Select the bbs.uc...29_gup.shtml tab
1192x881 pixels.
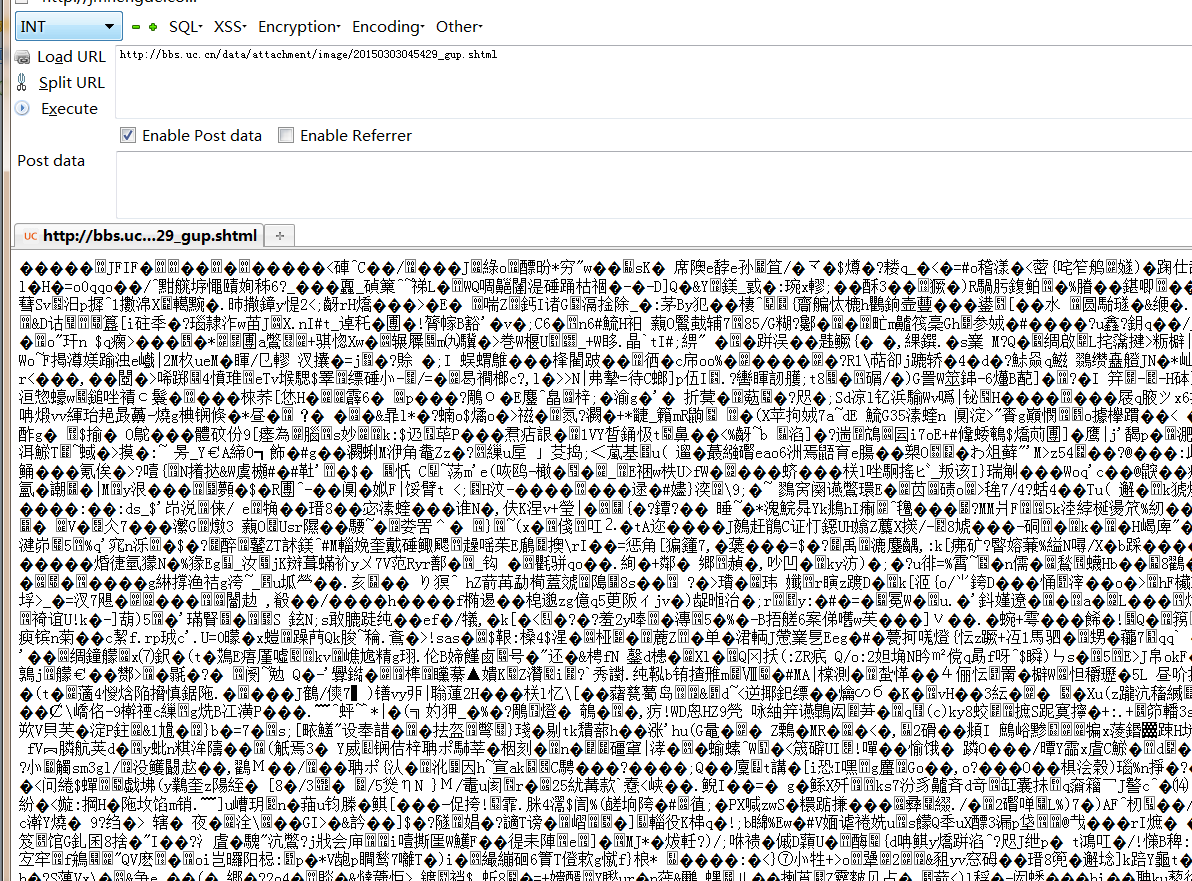click(x=139, y=236)
